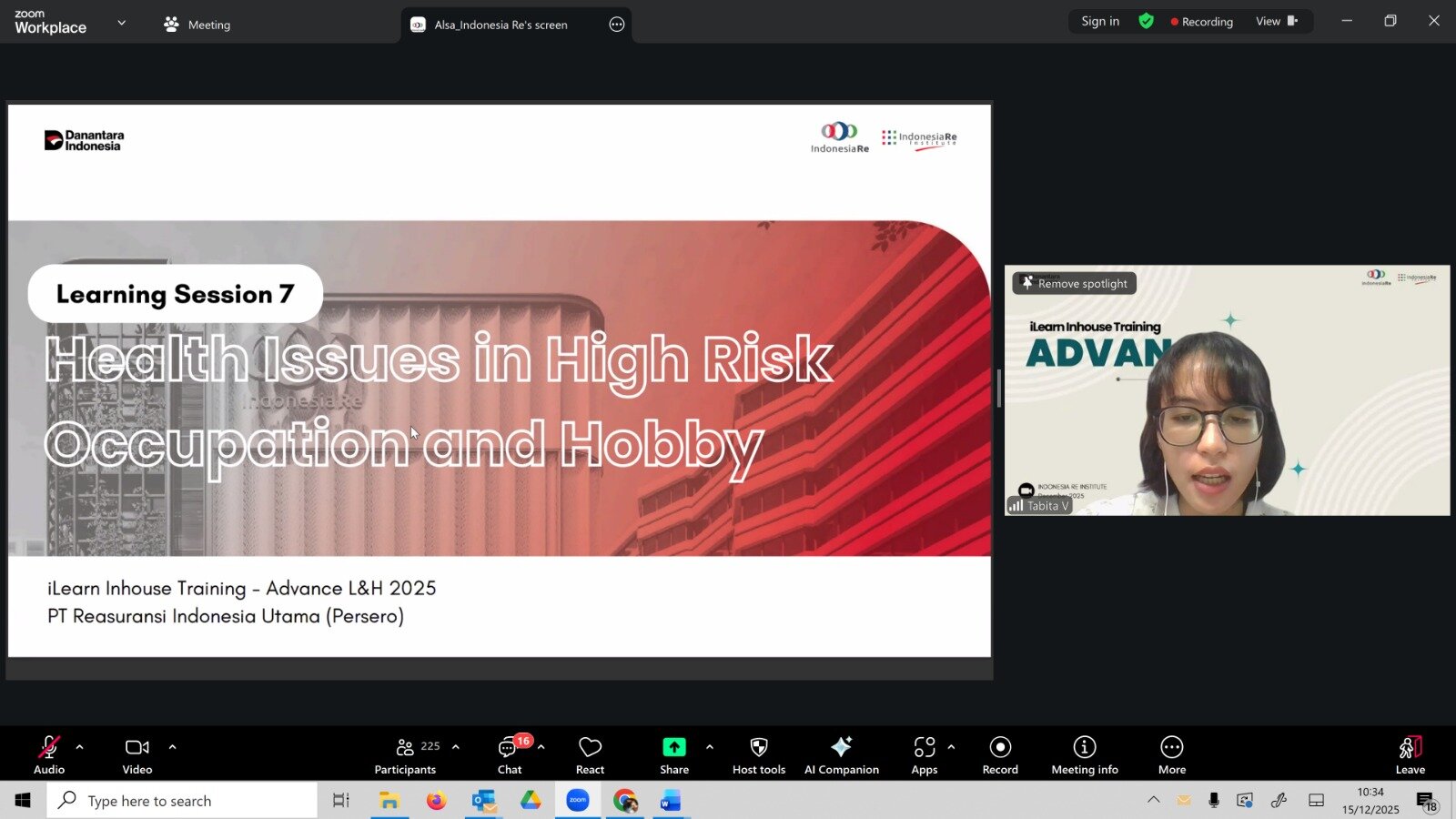
Task: Click the Share screen button
Action: tap(673, 753)
